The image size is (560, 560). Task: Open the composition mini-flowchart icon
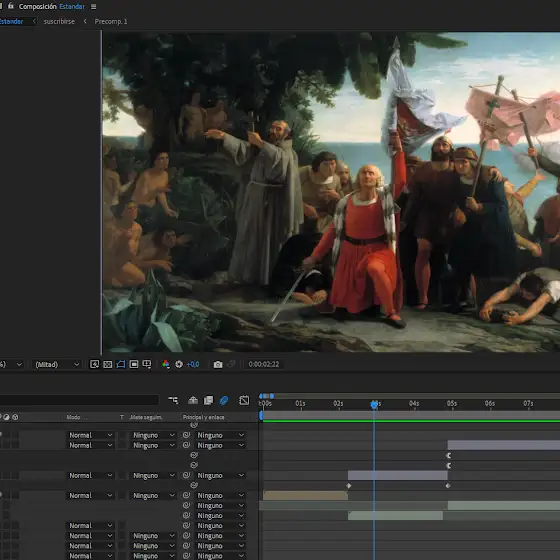click(x=173, y=400)
